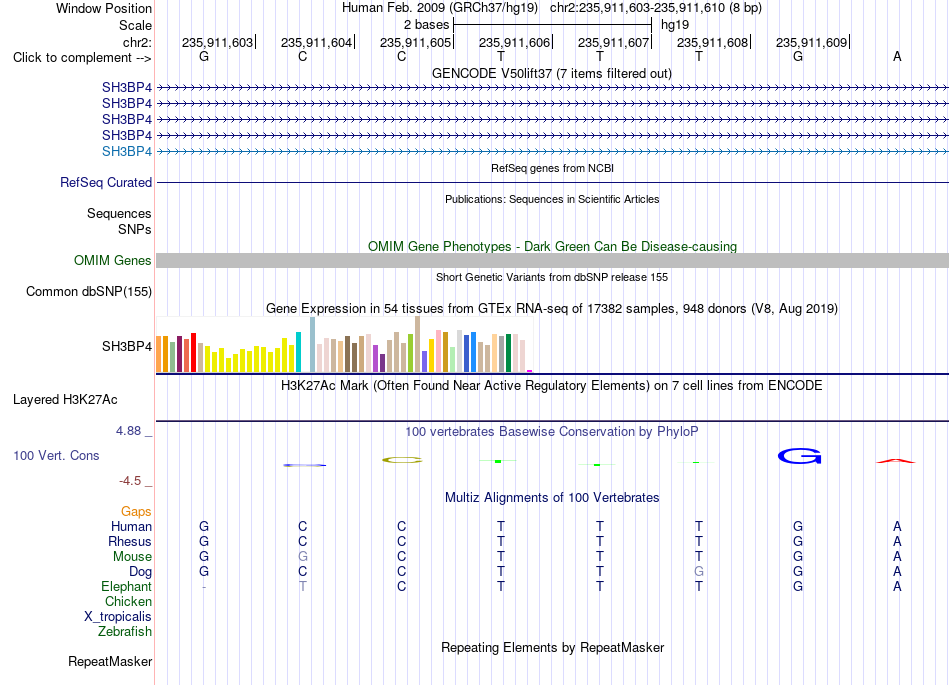Click the 235,911,605 ruler coordinate

[x=416, y=42]
